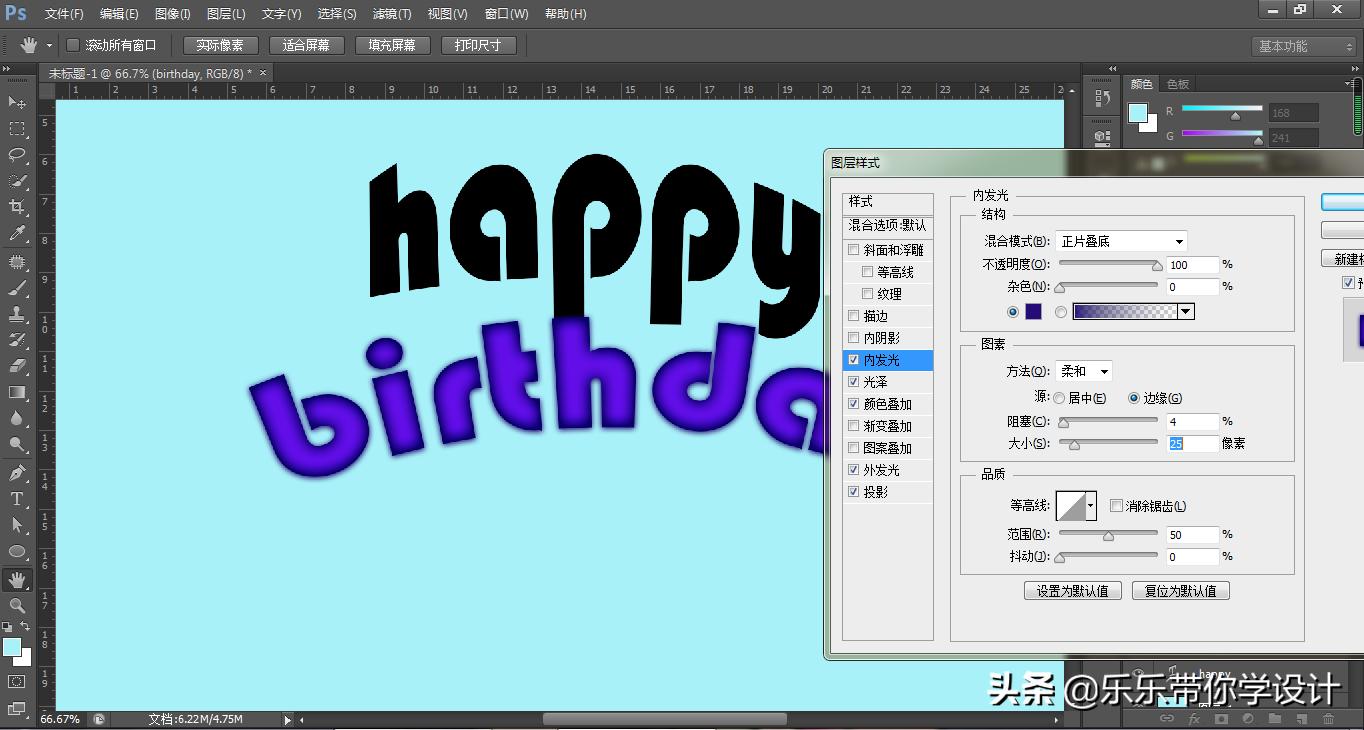Disable the 光泽 layer style checkbox

pos(855,381)
